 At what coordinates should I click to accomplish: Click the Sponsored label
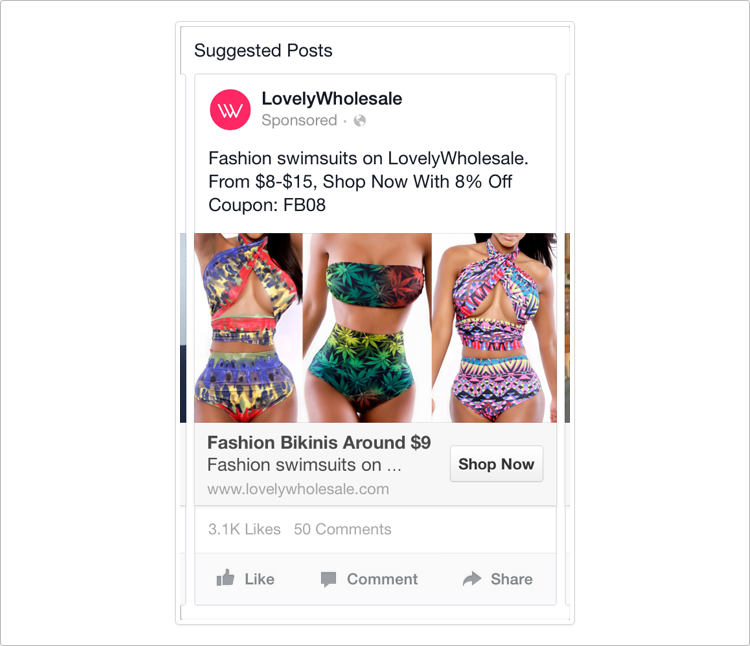click(299, 121)
